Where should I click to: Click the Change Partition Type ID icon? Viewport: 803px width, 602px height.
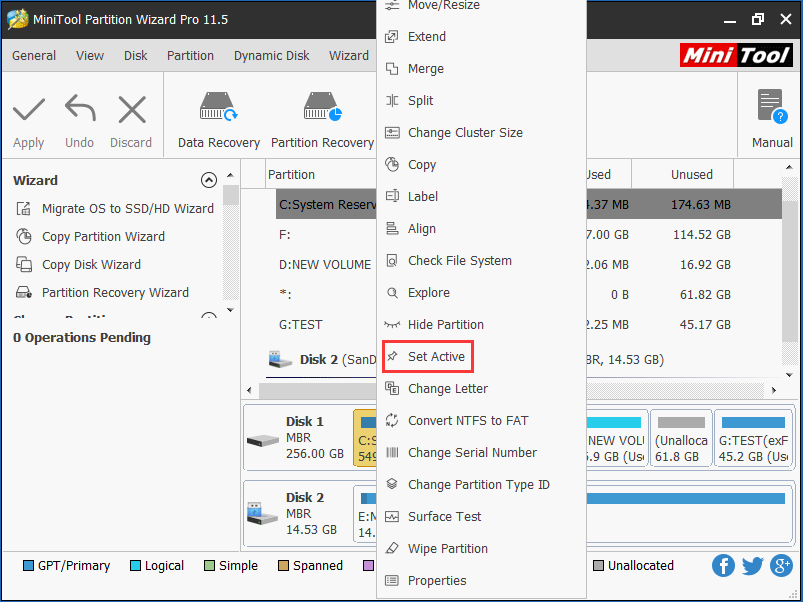(x=392, y=484)
